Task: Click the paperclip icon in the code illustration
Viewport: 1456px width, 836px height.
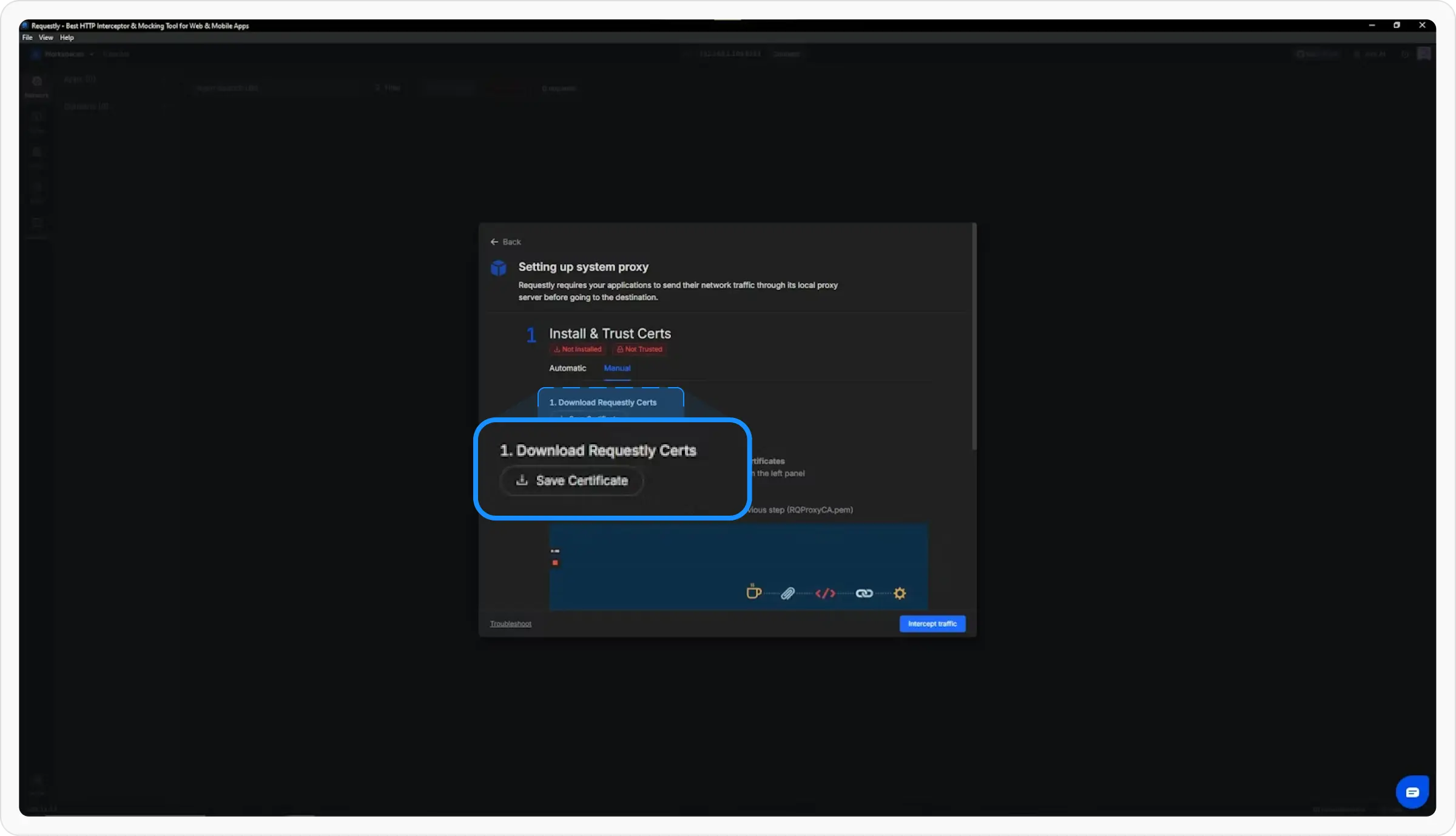Action: [x=789, y=593]
